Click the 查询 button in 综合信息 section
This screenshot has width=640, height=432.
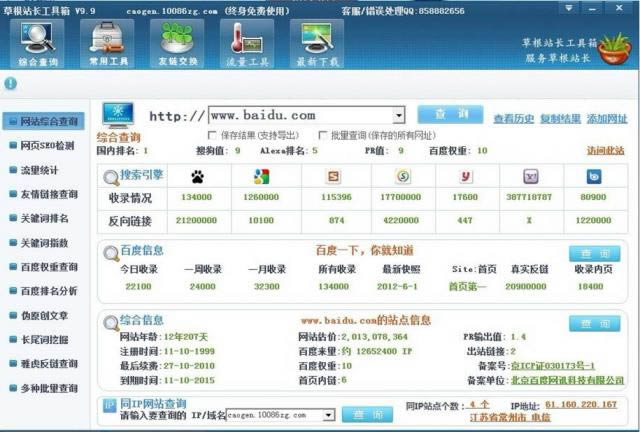(x=595, y=323)
